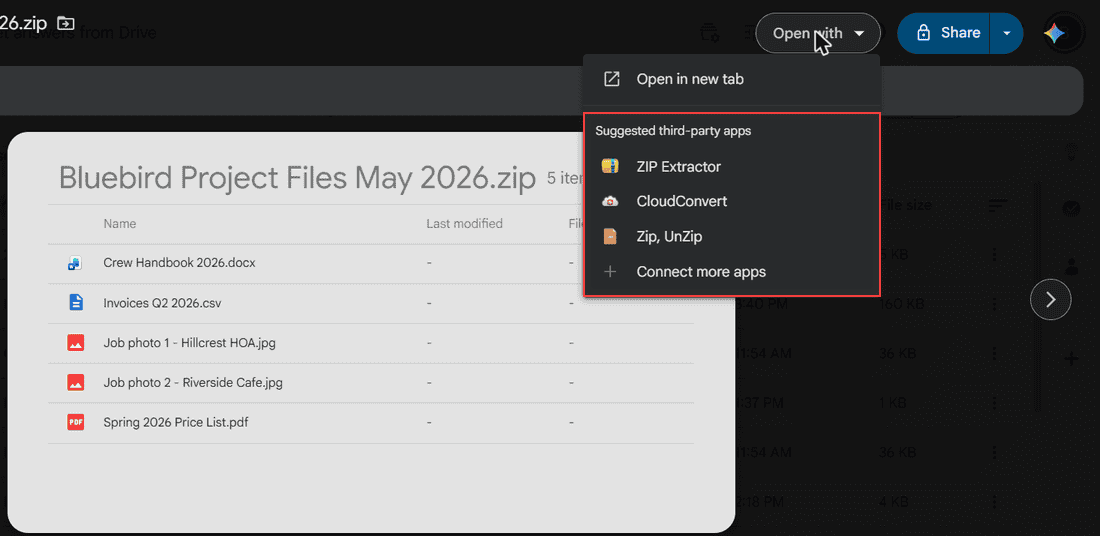Click the document icon for Invoices Q2 2026.csv

tap(75, 302)
